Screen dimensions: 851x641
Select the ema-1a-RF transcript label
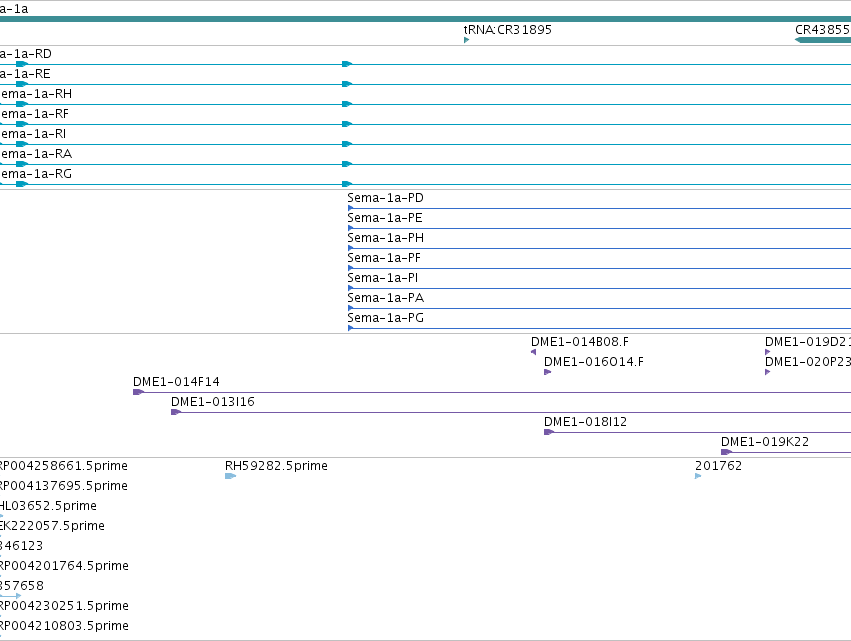[x=34, y=114]
